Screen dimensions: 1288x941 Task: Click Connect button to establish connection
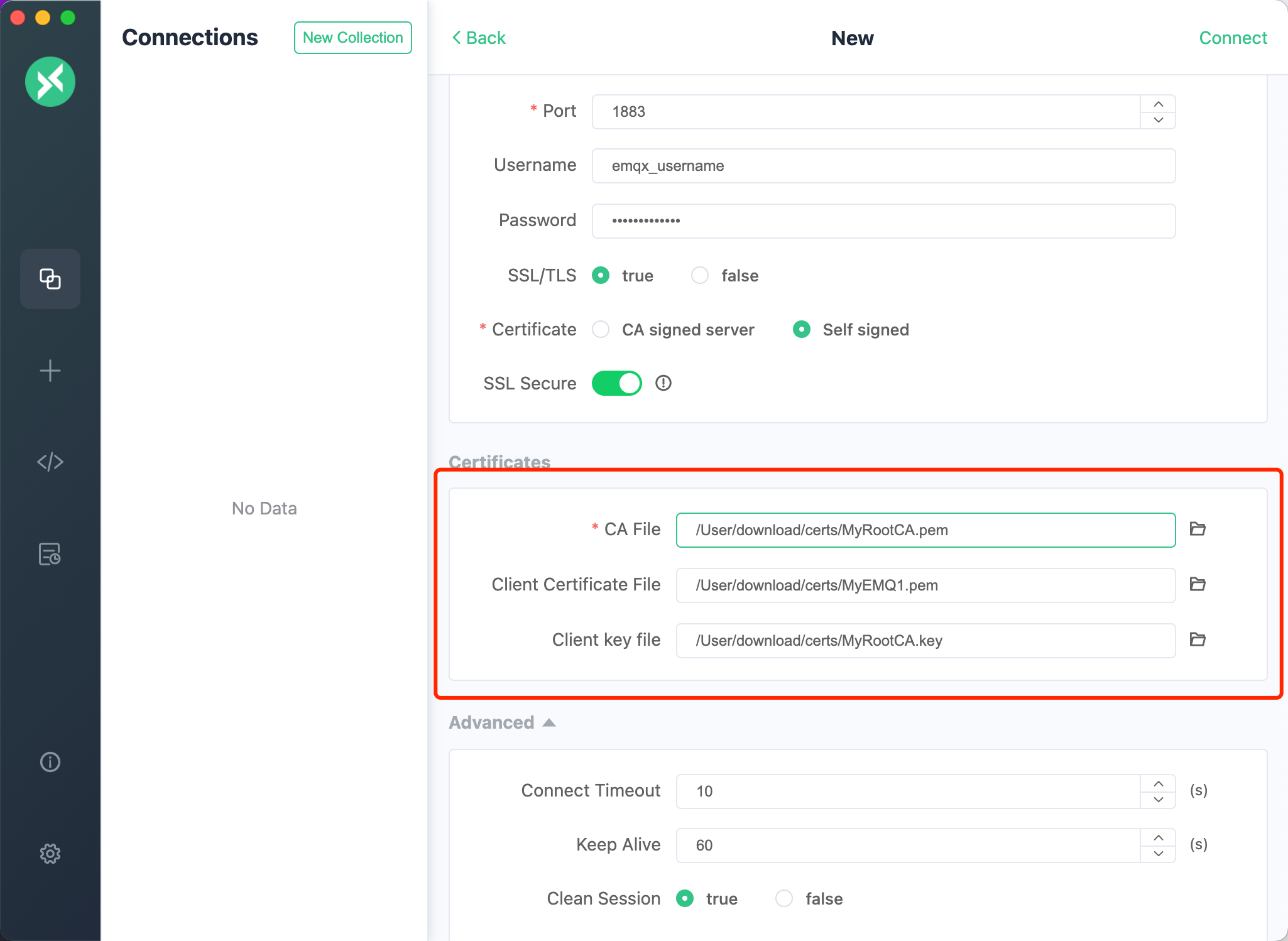pyautogui.click(x=1233, y=38)
